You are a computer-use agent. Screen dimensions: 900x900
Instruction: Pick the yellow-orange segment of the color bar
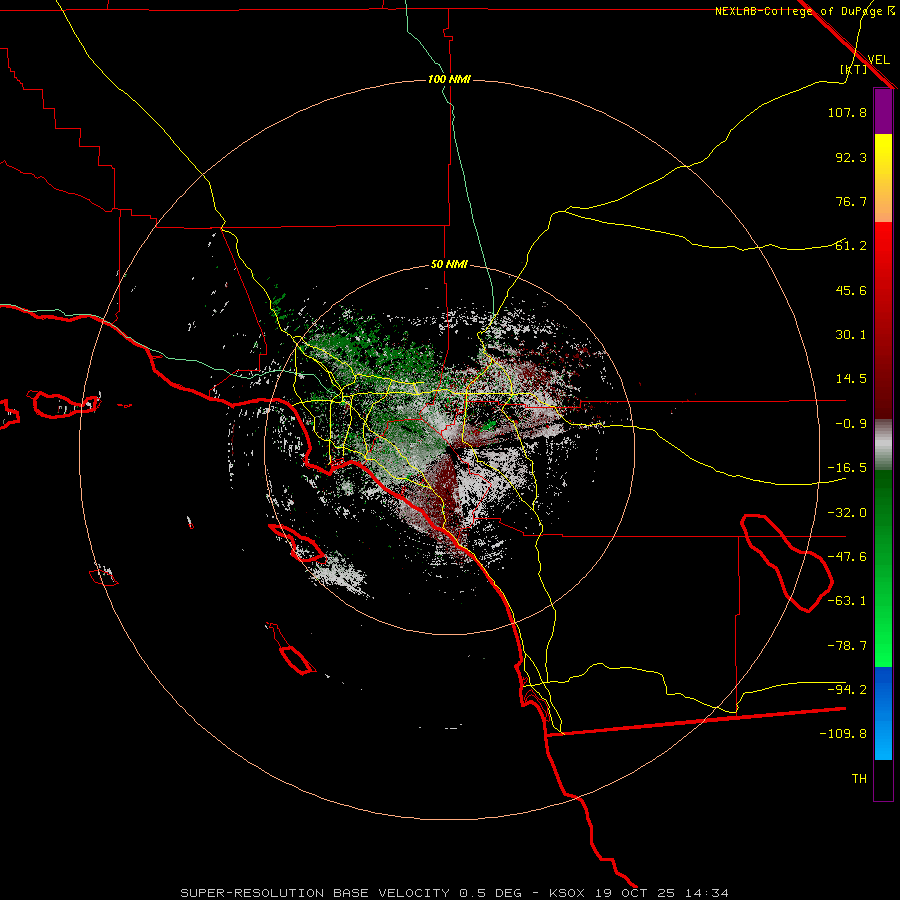click(x=883, y=178)
